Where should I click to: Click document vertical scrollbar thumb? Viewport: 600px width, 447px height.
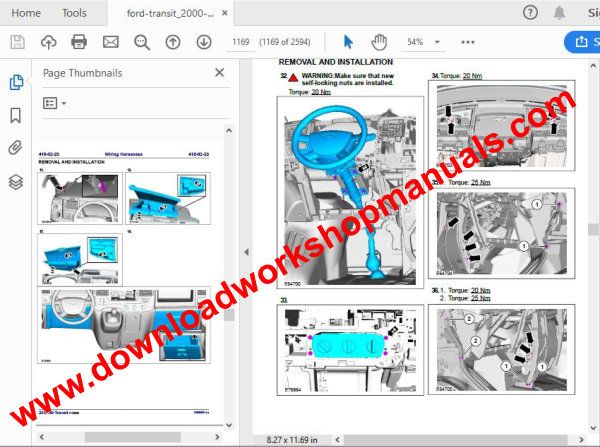click(x=593, y=229)
